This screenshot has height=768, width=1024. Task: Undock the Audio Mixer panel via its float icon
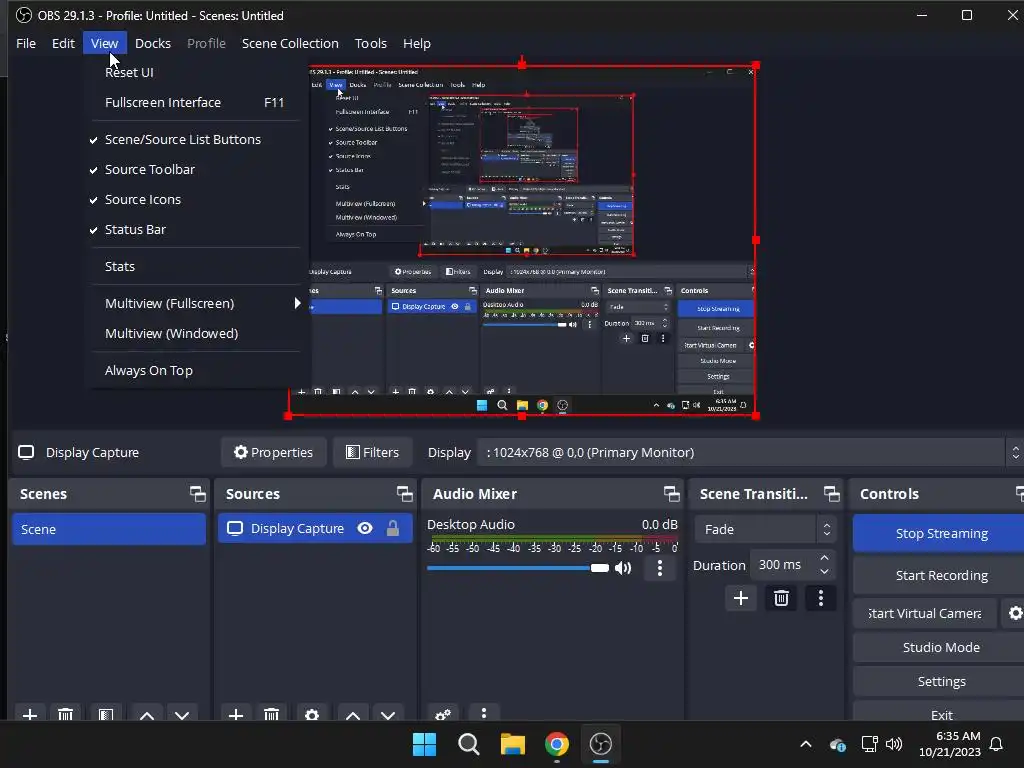click(x=671, y=494)
